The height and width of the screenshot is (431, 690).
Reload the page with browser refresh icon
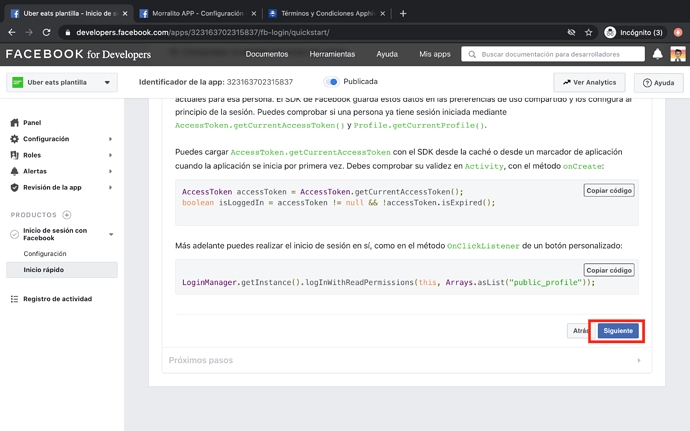click(x=46, y=32)
